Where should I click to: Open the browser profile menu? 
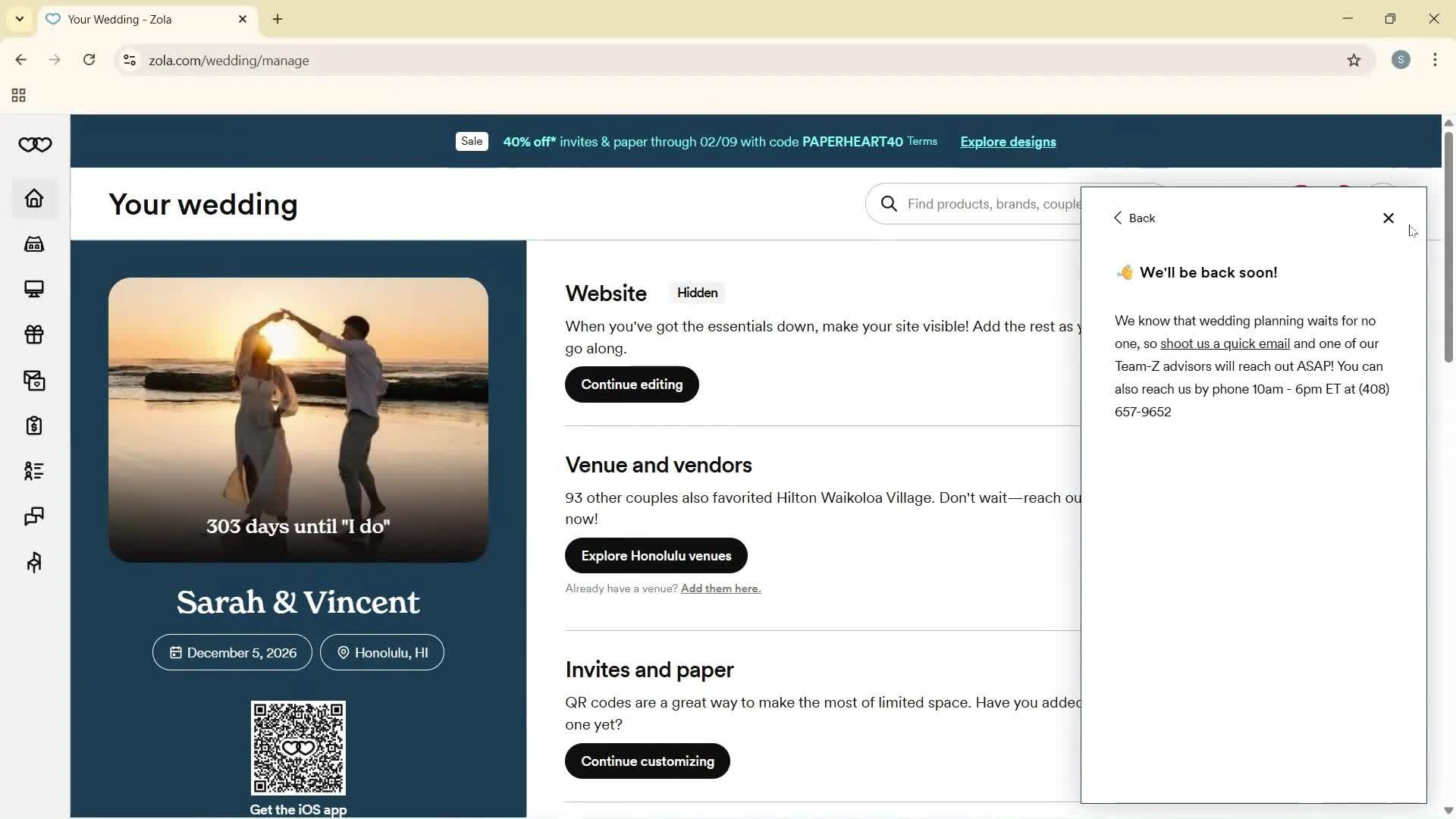[1401, 60]
